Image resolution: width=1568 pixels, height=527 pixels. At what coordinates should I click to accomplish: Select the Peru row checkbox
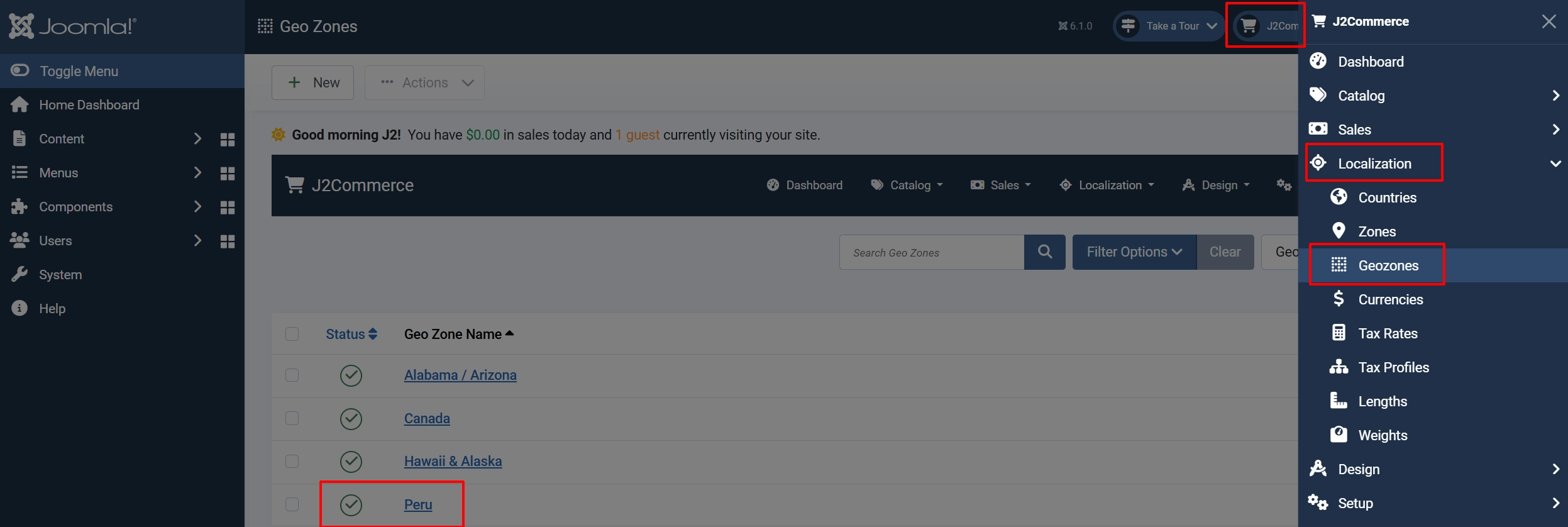(292, 504)
